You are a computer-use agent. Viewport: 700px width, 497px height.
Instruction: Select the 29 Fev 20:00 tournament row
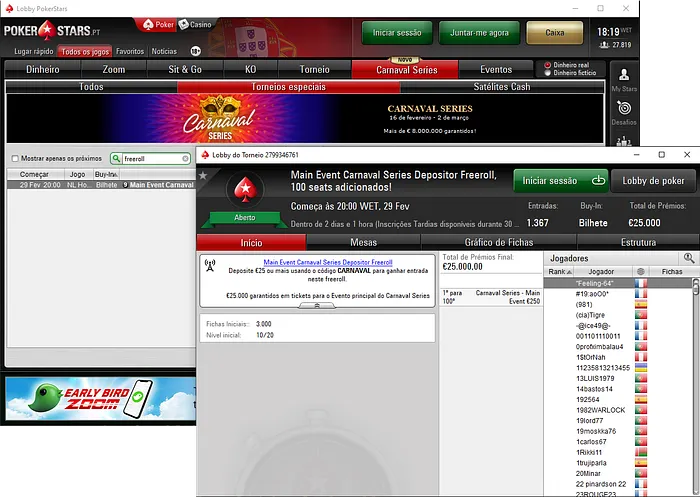pos(101,184)
